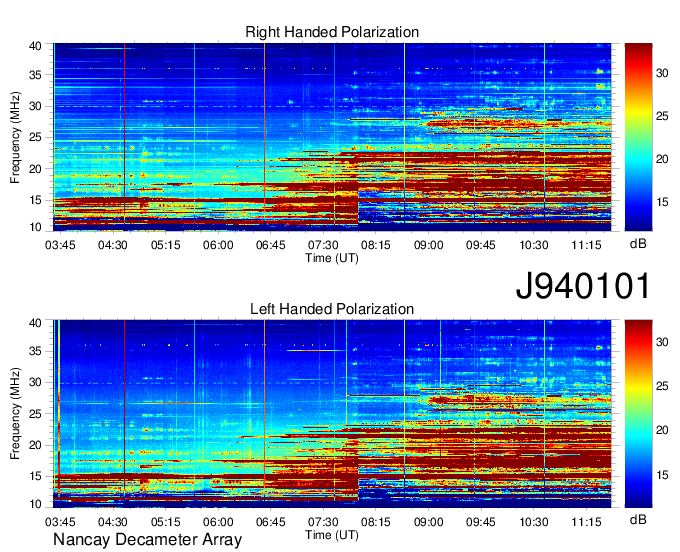This screenshot has width=680, height=552.
Task: Click the color scale bar beside the Right Handed plot
Action: [x=638, y=137]
